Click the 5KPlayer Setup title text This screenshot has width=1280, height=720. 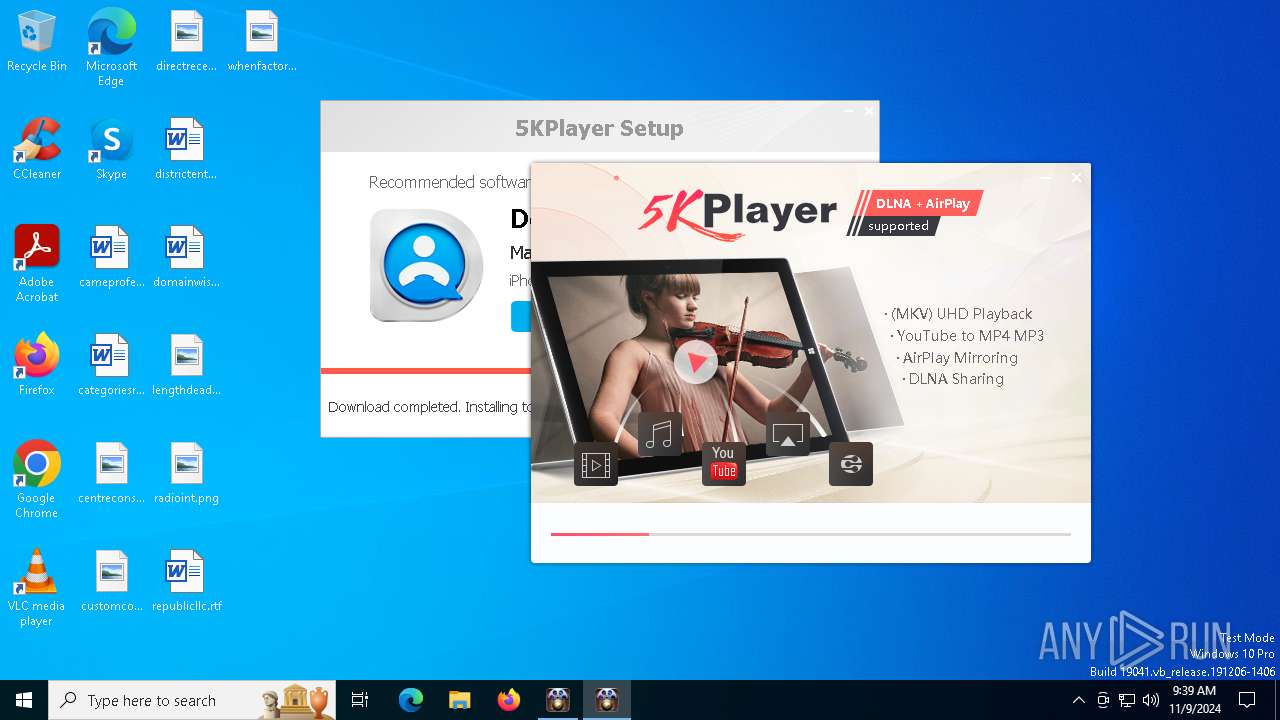pos(599,128)
